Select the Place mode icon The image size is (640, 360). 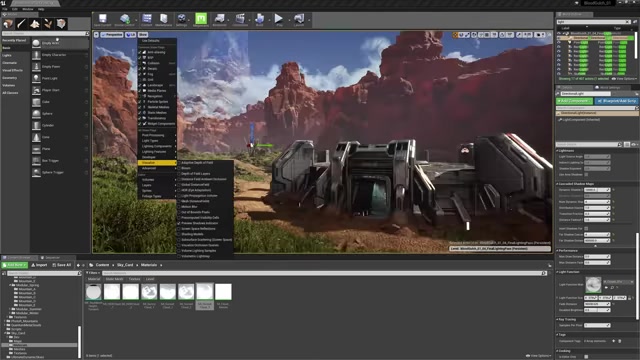tap(8, 24)
